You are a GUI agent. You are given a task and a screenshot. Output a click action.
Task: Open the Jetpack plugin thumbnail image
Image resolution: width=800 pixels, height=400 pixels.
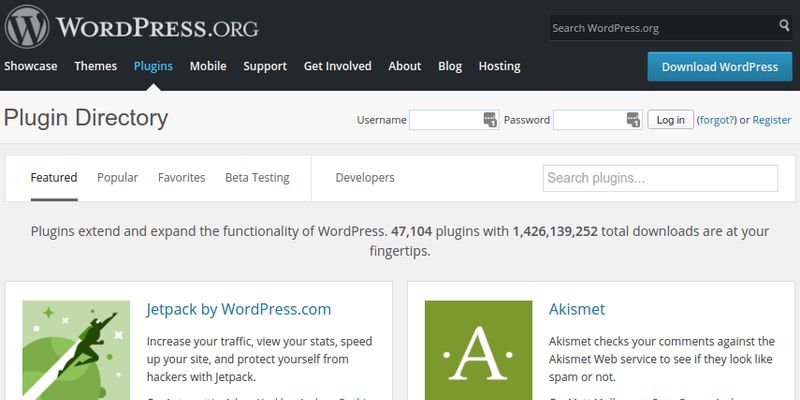(76, 350)
